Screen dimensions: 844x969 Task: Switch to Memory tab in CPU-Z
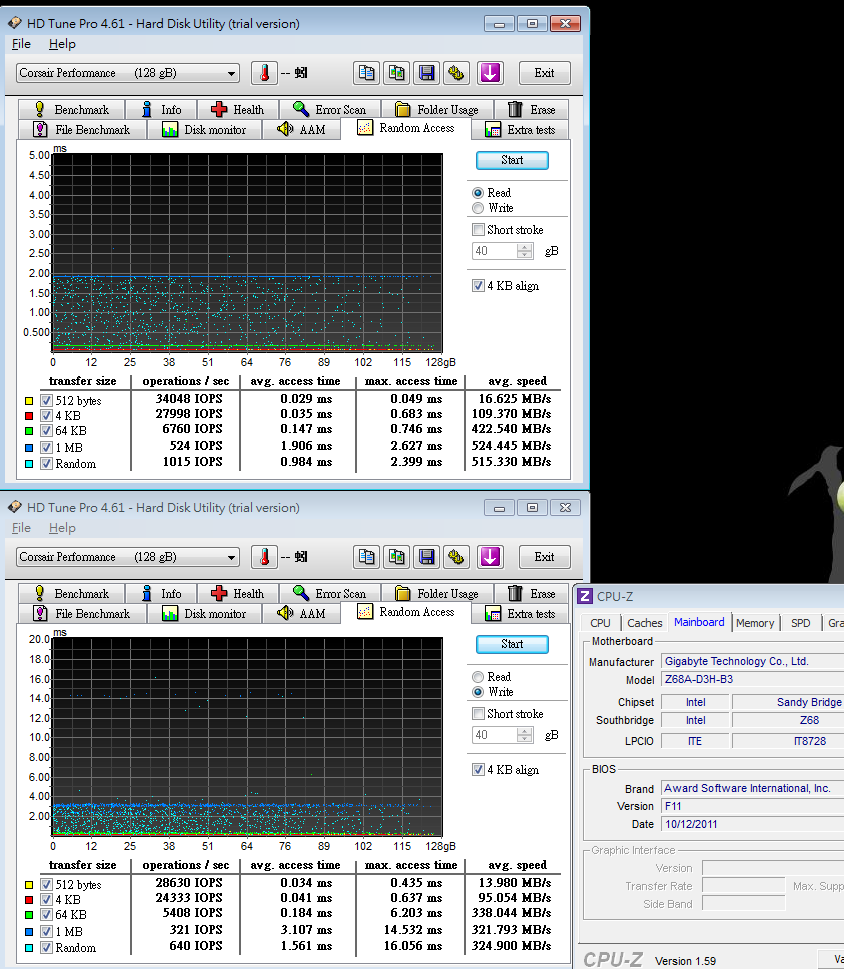pos(755,623)
